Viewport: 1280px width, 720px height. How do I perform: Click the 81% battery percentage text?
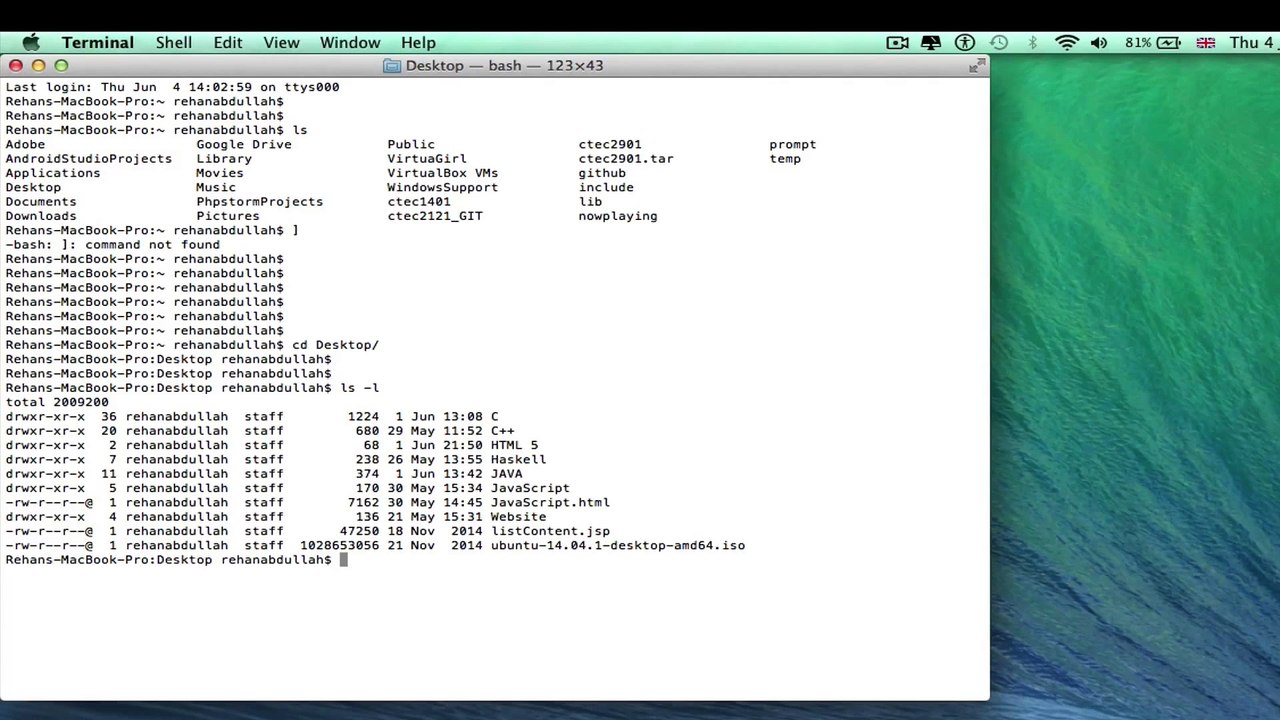pos(1138,43)
